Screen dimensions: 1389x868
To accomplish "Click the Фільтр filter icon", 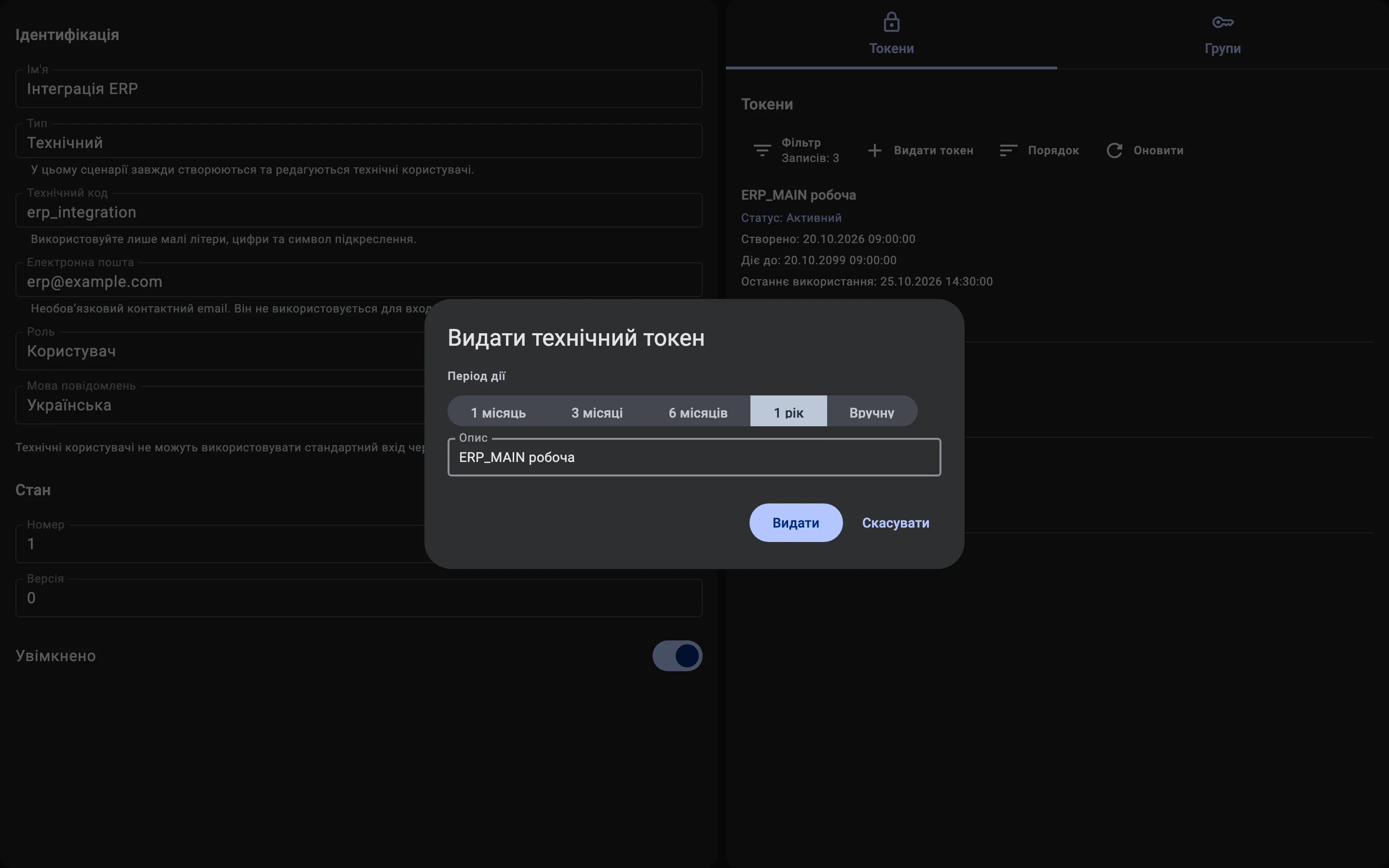I will [762, 150].
